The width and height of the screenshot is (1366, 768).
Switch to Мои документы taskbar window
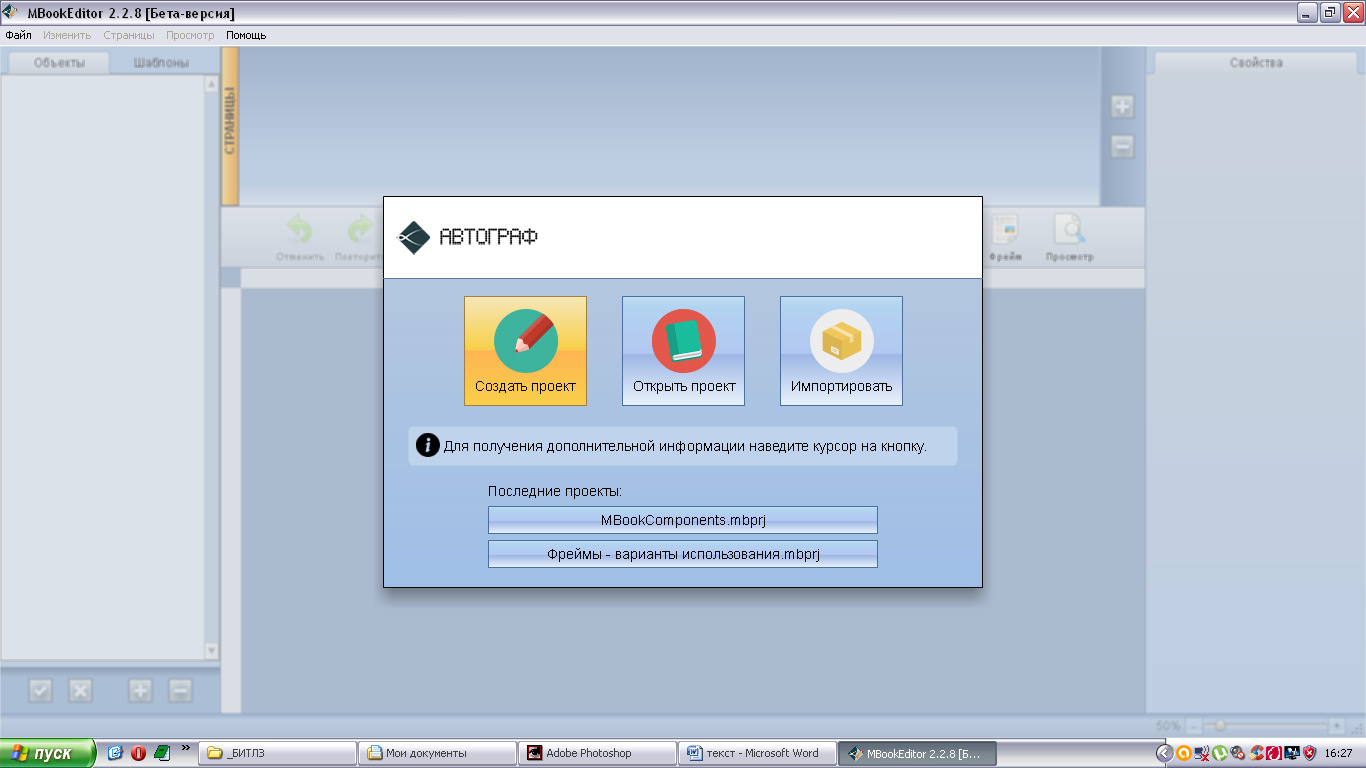click(x=438, y=753)
